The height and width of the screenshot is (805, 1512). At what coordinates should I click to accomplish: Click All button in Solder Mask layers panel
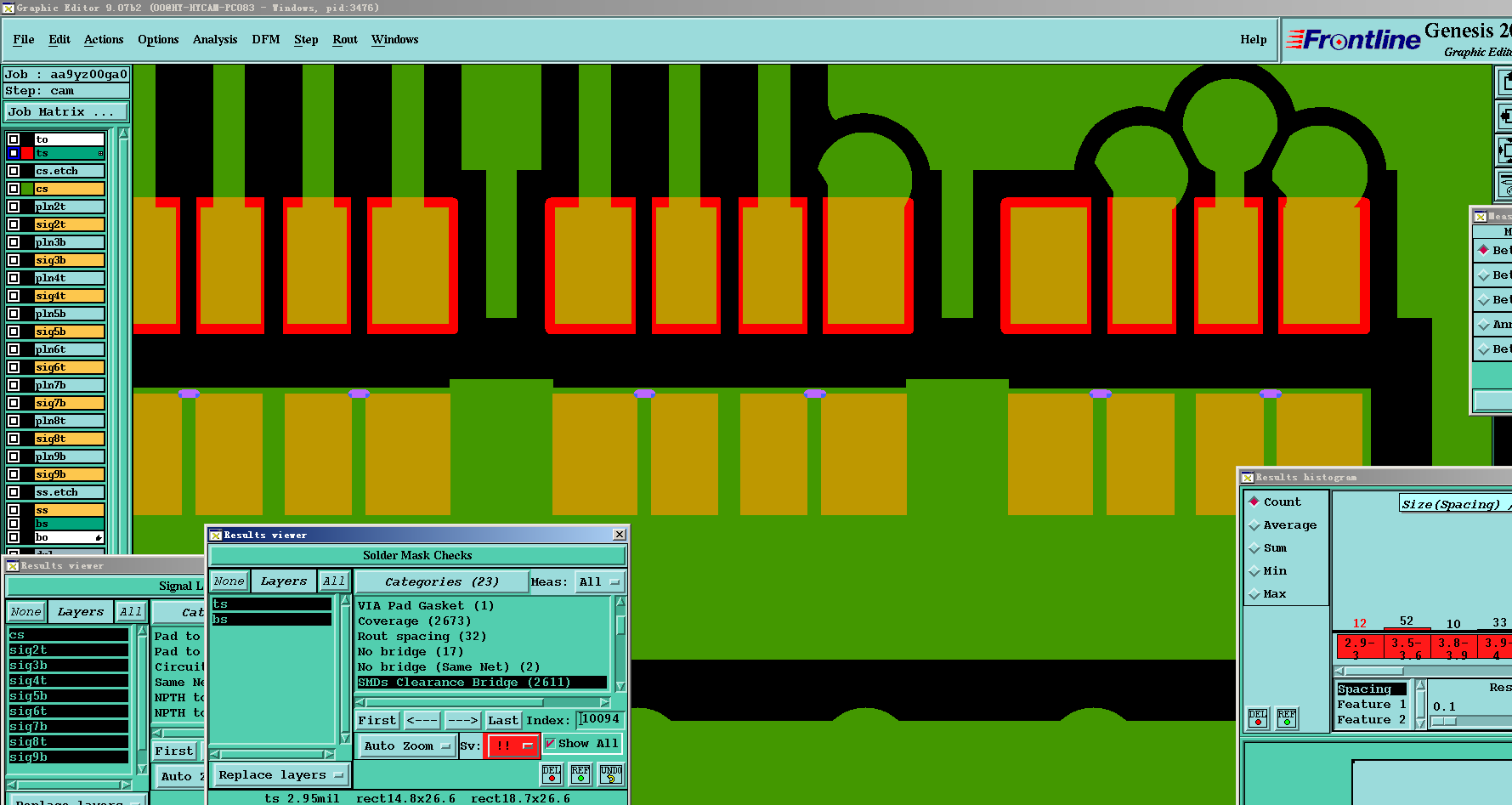coord(334,581)
